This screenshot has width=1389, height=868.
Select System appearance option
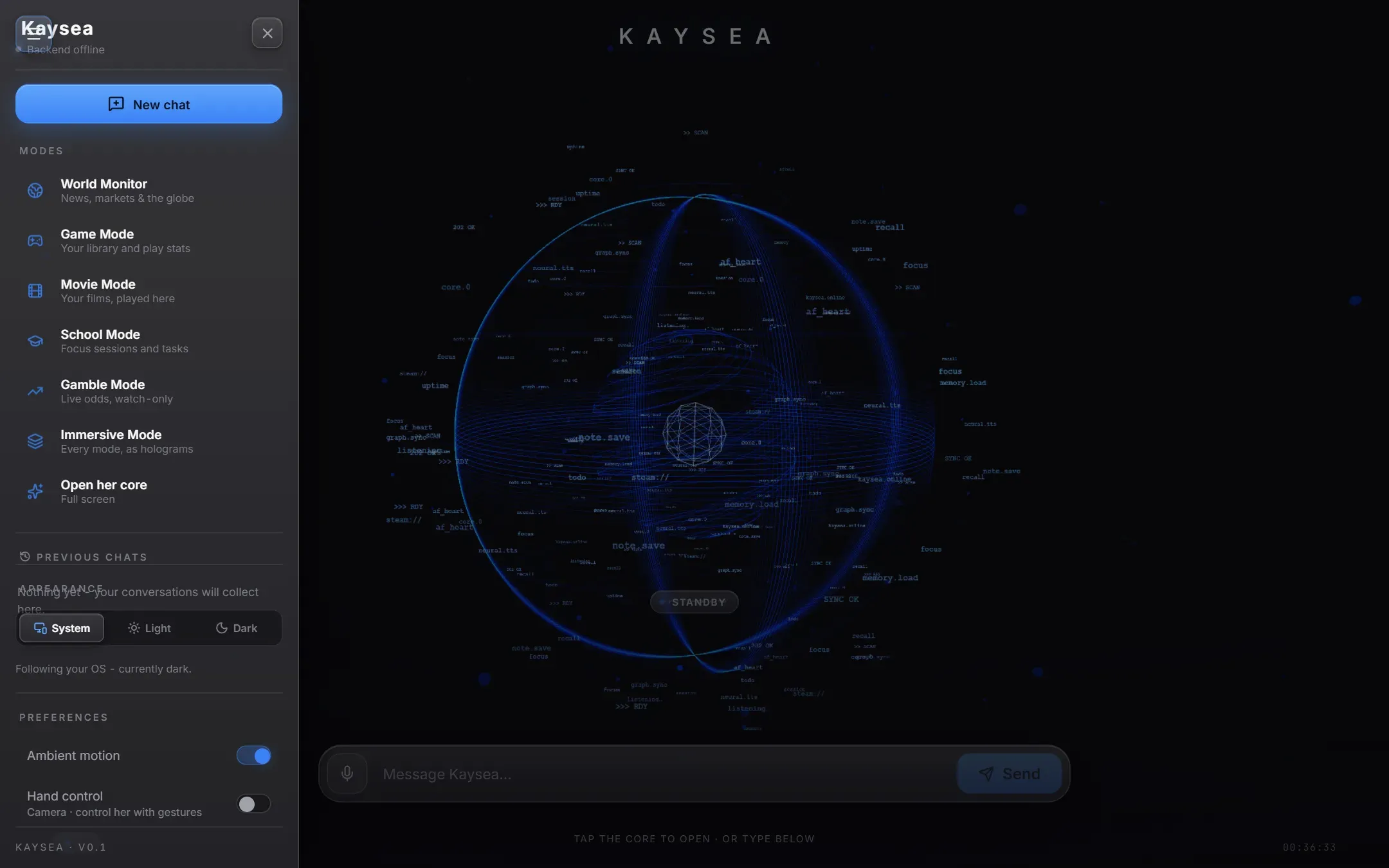[62, 628]
